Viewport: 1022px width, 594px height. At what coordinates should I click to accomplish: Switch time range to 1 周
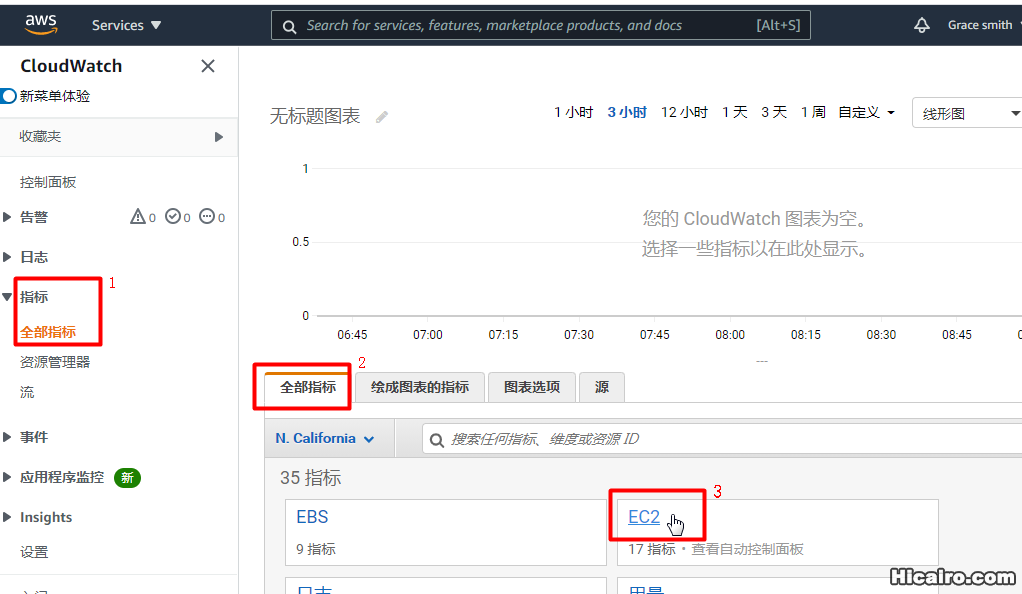click(x=813, y=112)
